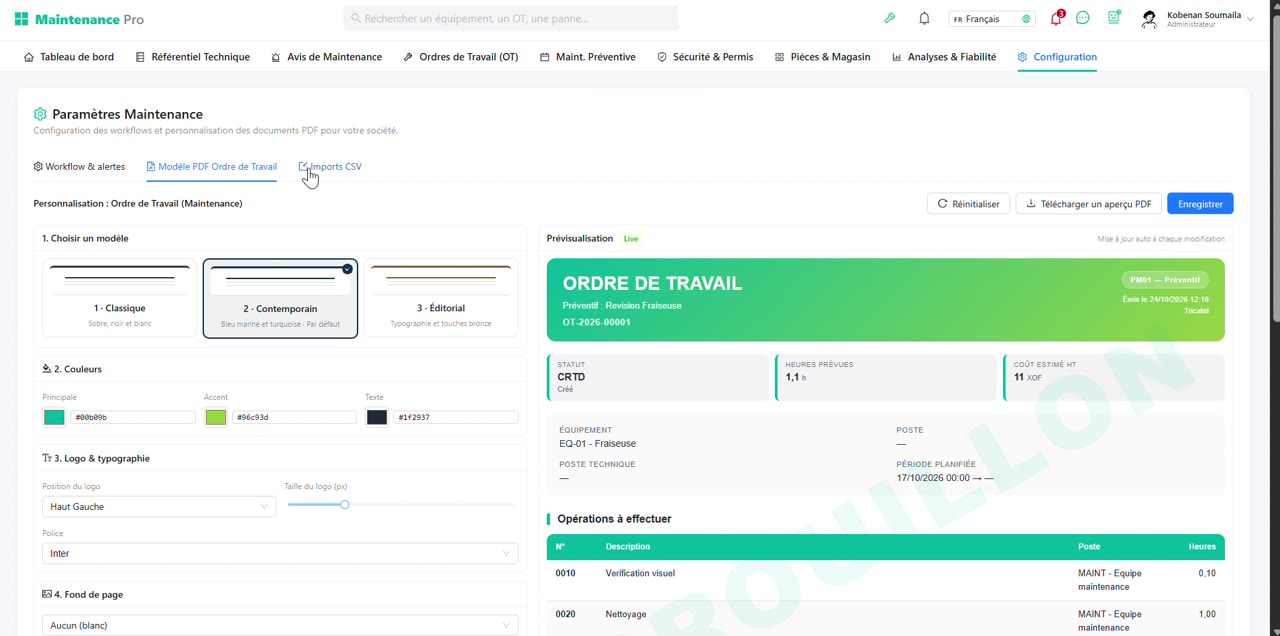The height and width of the screenshot is (636, 1280).
Task: Click the Principale hex value field
Action: [x=133, y=417]
